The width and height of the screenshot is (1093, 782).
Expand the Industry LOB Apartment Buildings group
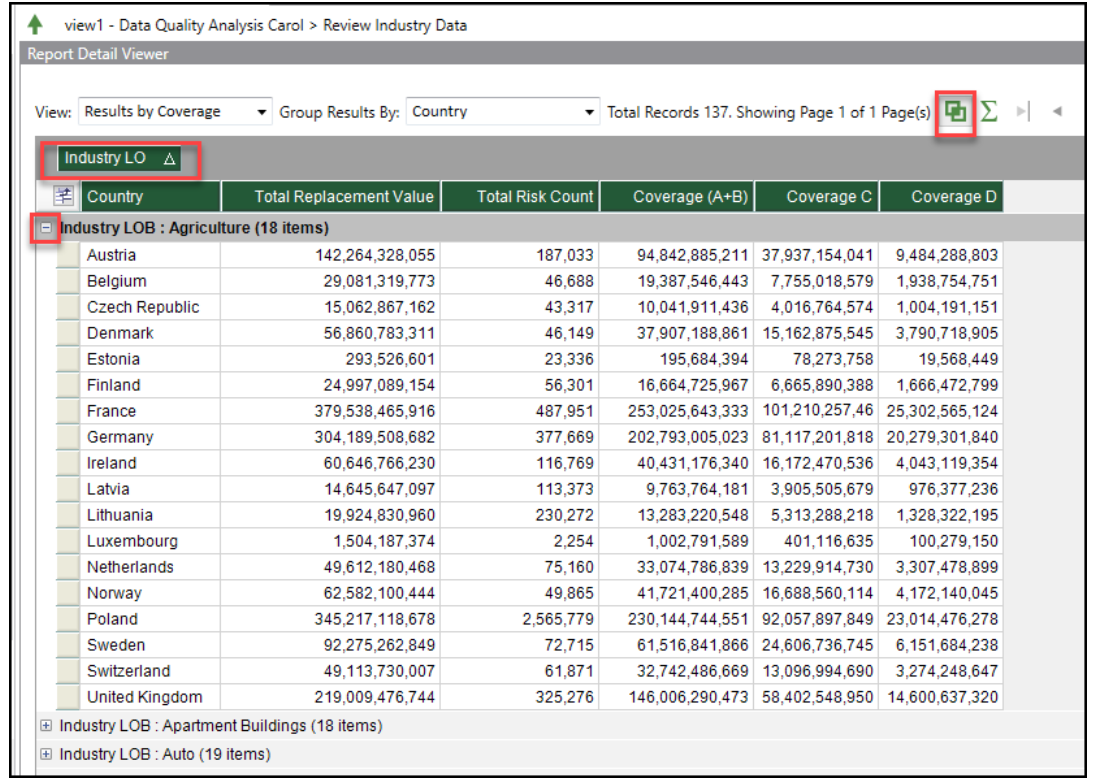(x=46, y=726)
